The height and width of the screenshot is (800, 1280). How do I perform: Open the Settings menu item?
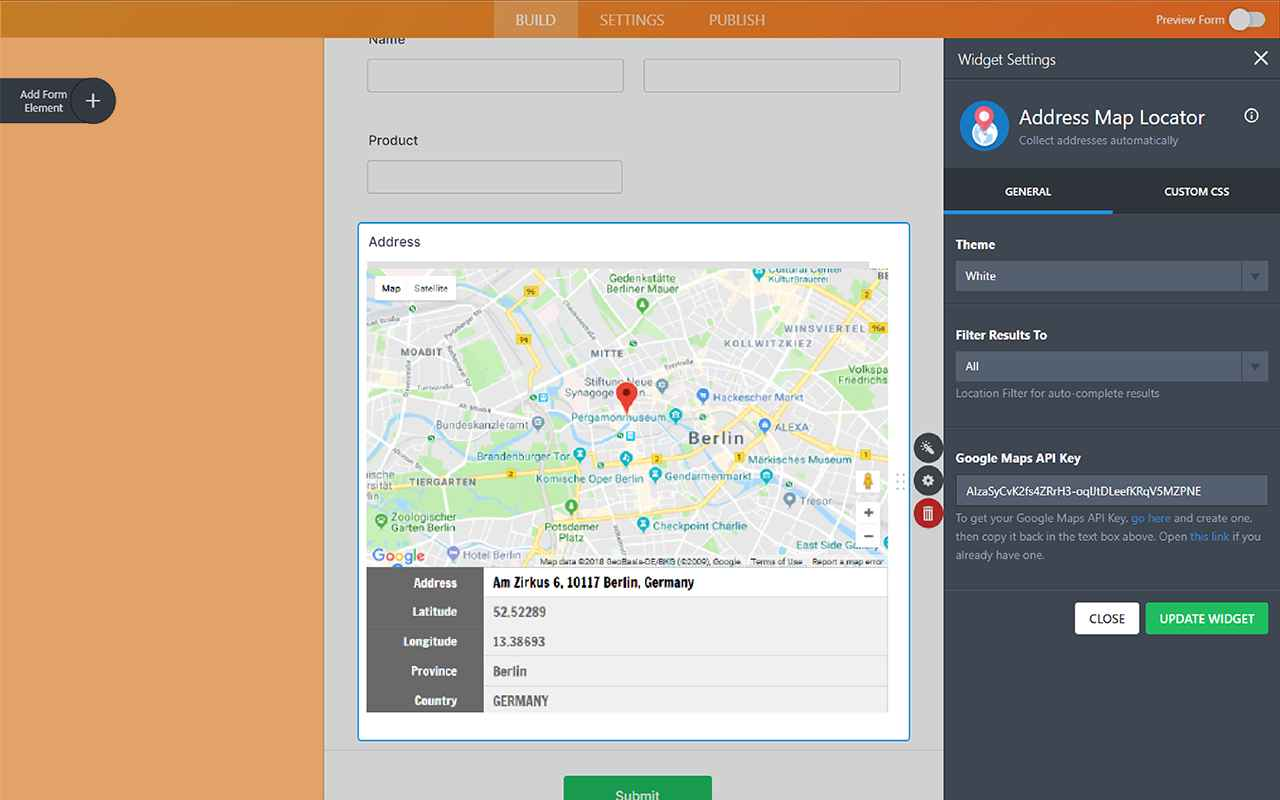(631, 19)
